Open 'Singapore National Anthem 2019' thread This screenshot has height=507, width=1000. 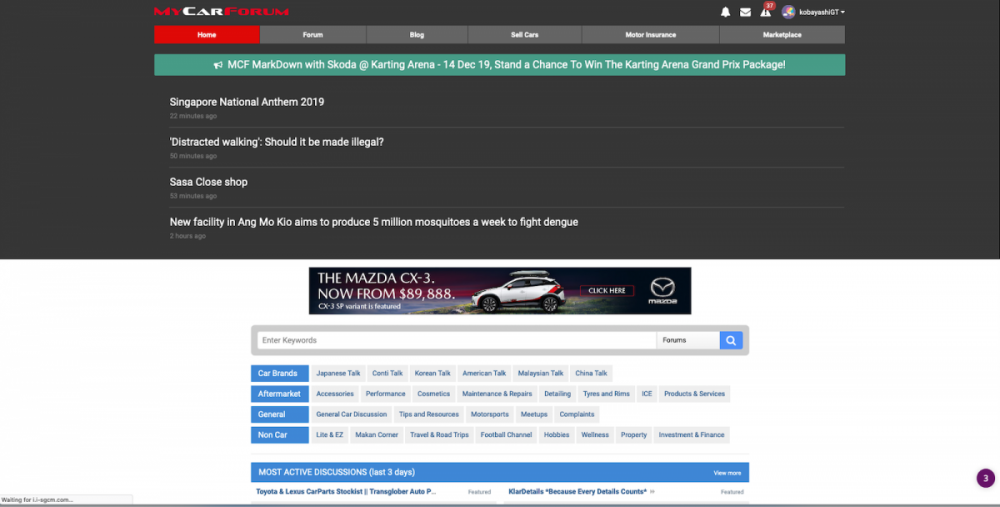click(x=247, y=102)
